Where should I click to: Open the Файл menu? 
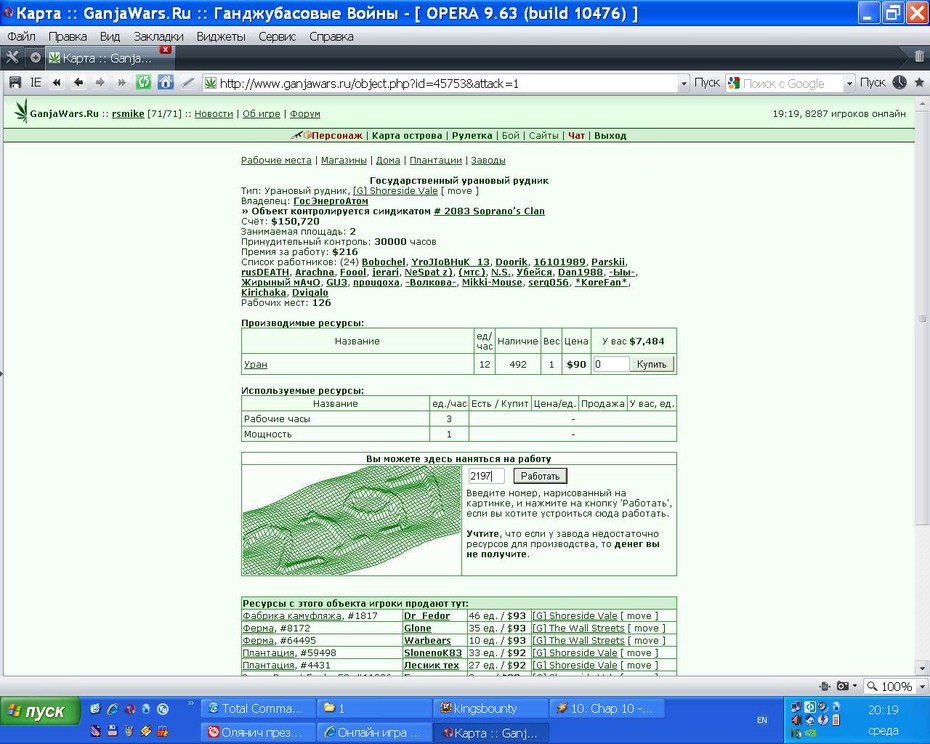coord(21,36)
